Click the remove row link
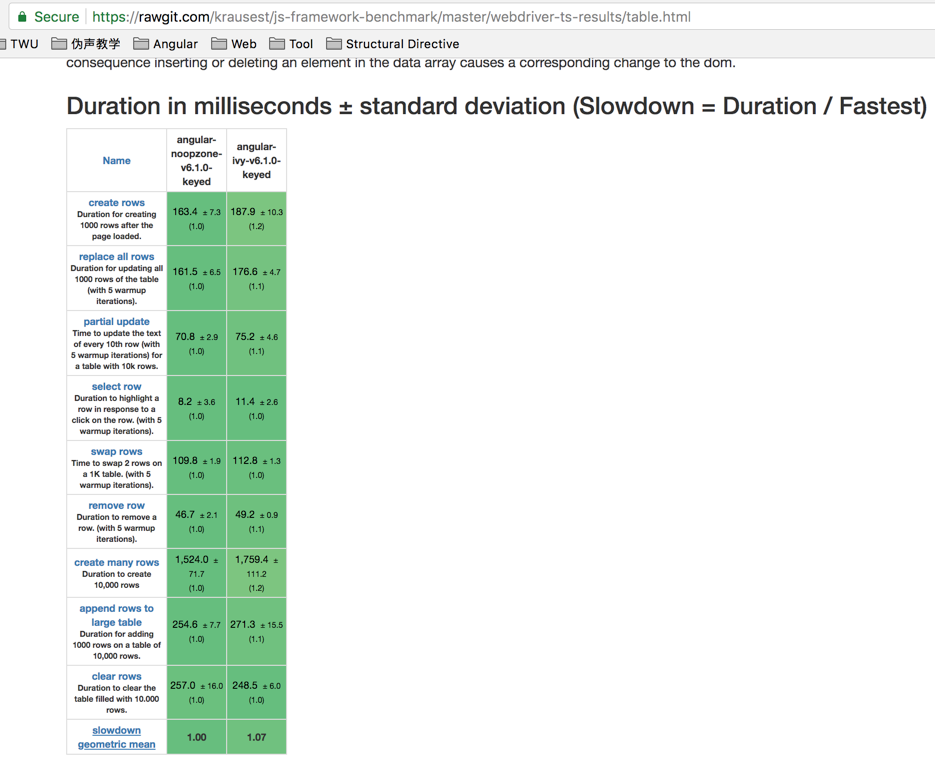The width and height of the screenshot is (935, 767). pyautogui.click(x=116, y=505)
